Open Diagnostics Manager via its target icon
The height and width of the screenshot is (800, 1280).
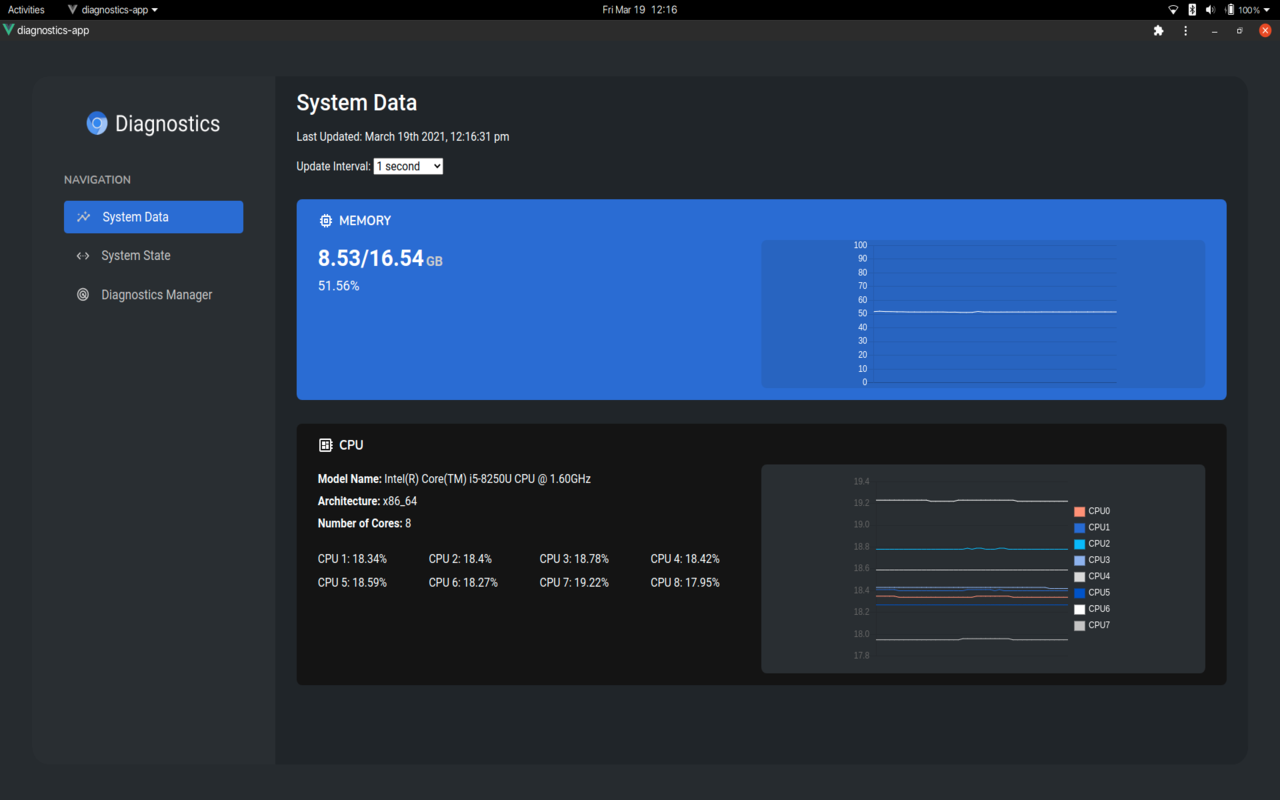point(83,294)
